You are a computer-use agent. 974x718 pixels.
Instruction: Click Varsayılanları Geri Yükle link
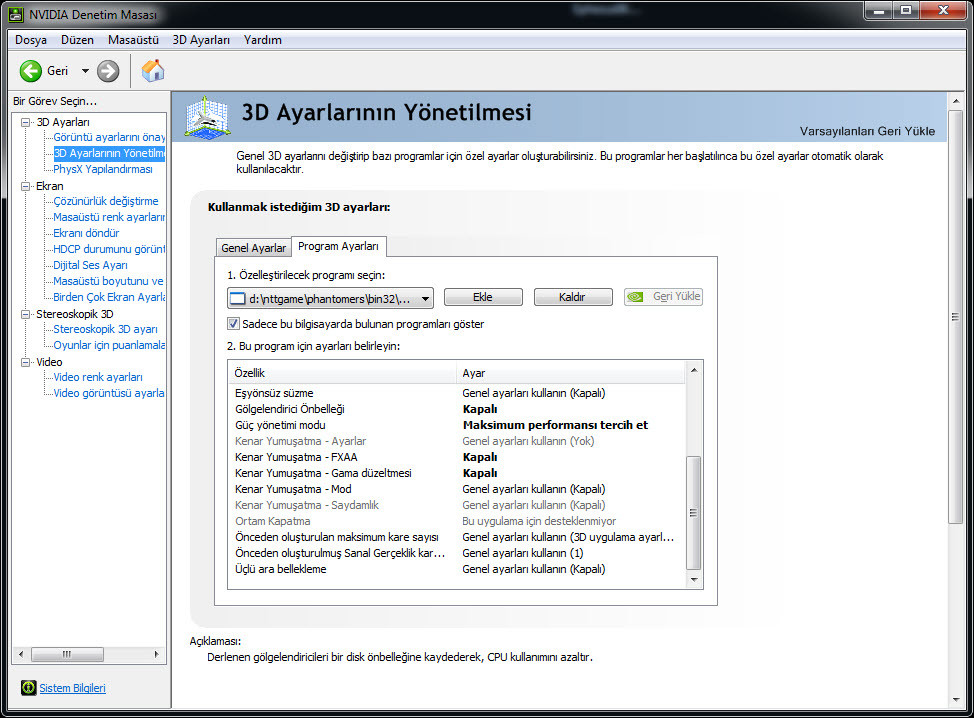(x=867, y=131)
